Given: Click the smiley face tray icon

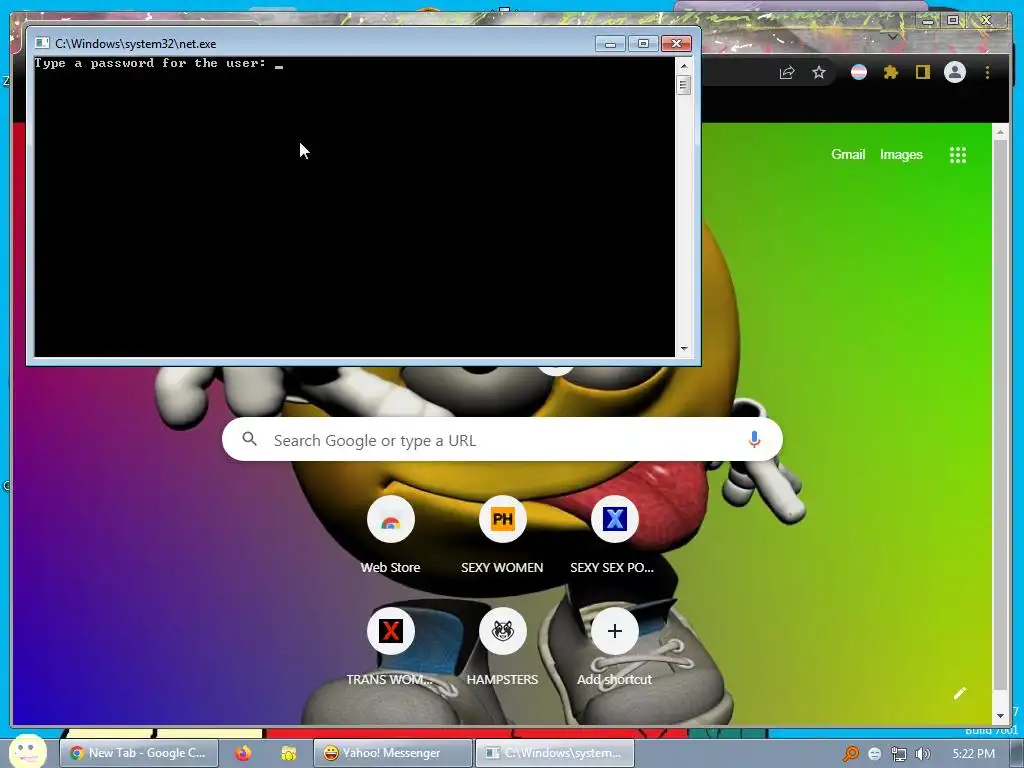Looking at the screenshot, I should click(875, 754).
